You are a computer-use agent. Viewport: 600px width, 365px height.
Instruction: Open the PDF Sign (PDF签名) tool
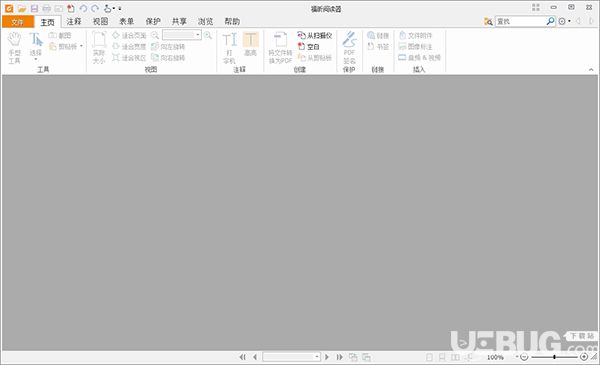pyautogui.click(x=349, y=48)
